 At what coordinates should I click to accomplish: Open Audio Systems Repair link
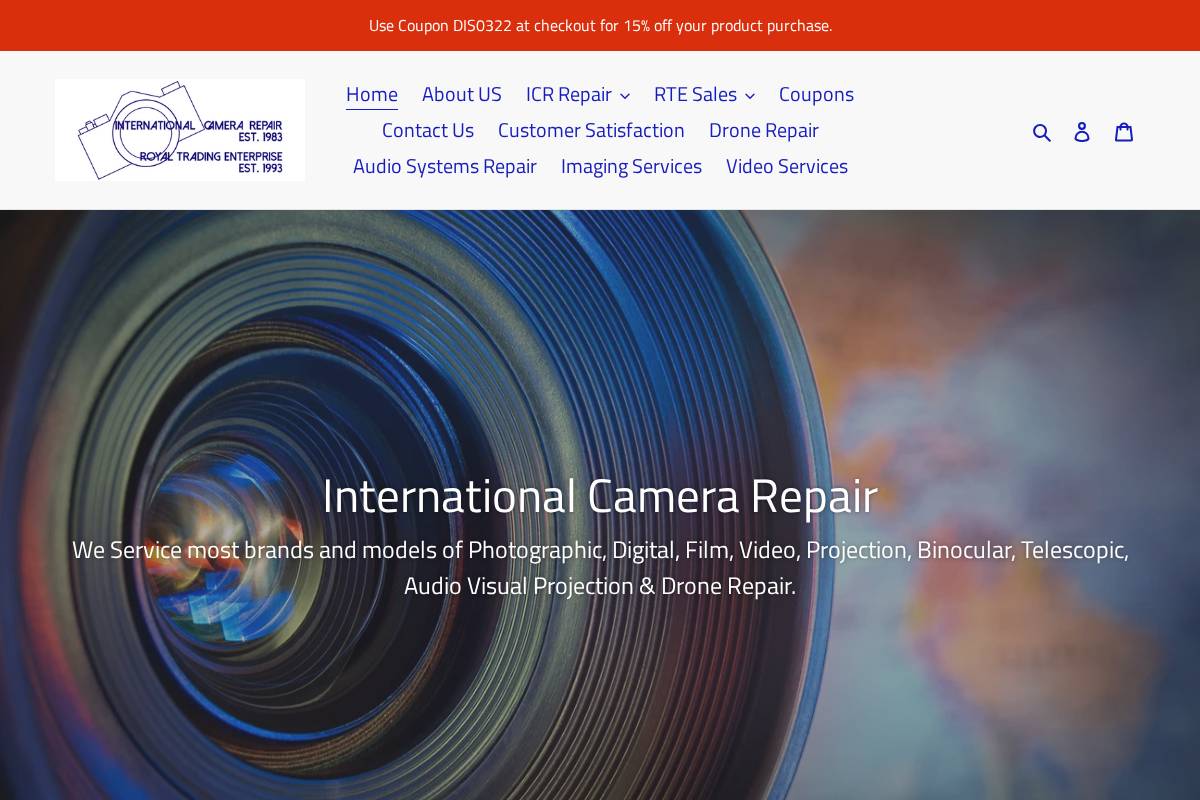pyautogui.click(x=445, y=166)
